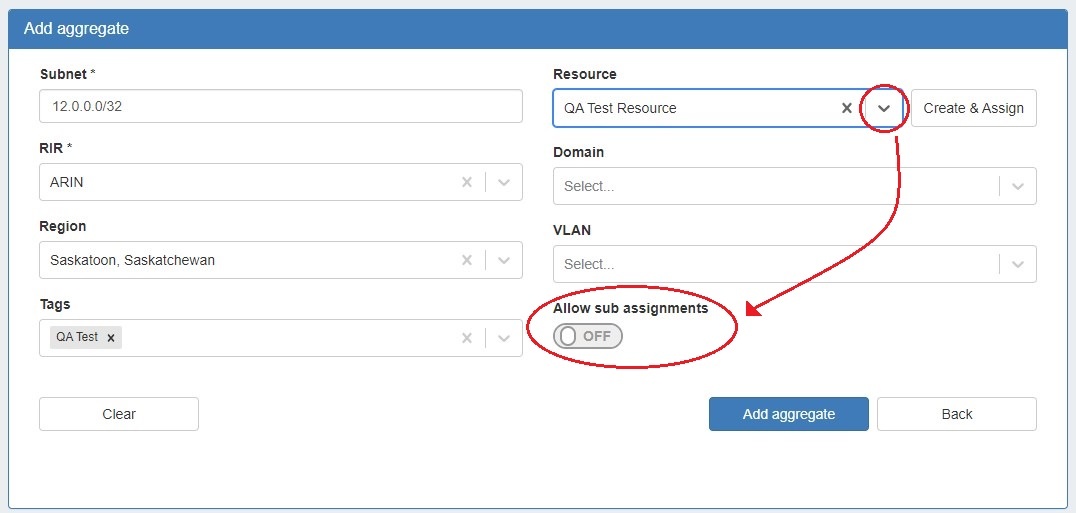Open the Tags dropdown arrow
The height and width of the screenshot is (513, 1076).
click(x=504, y=338)
